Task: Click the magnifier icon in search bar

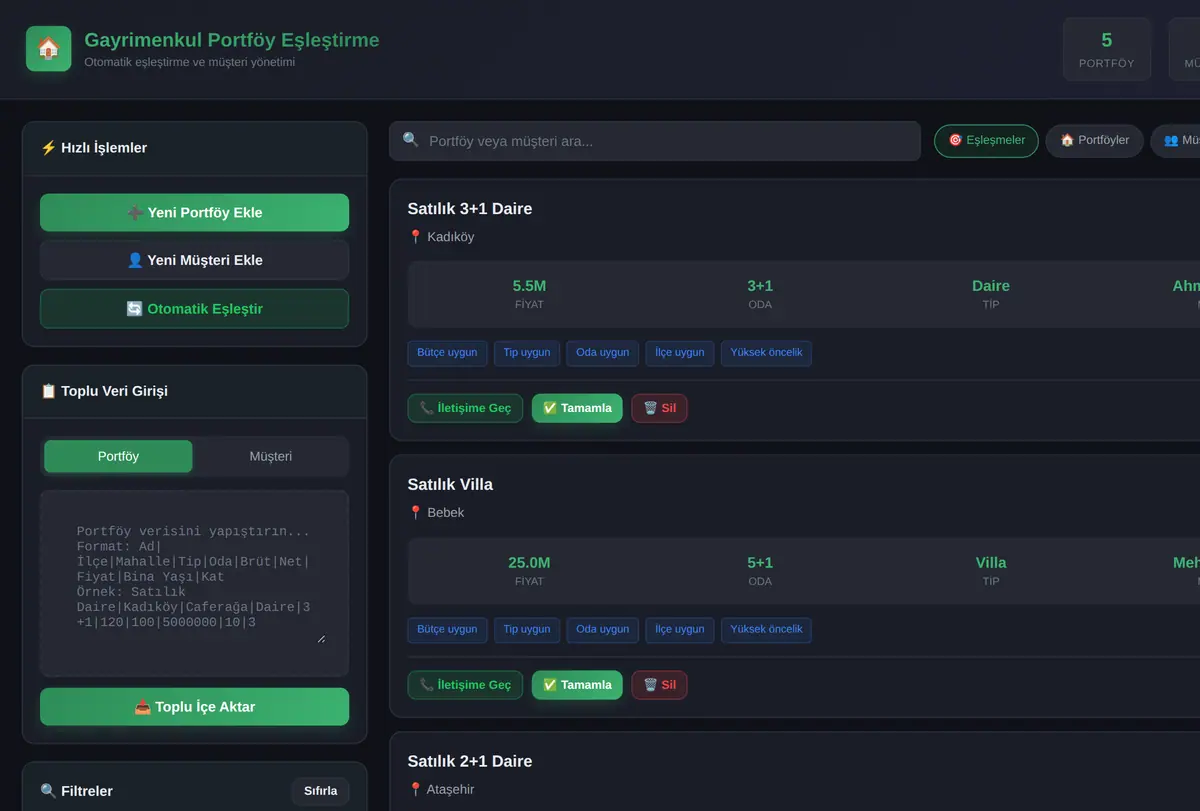Action: point(411,140)
